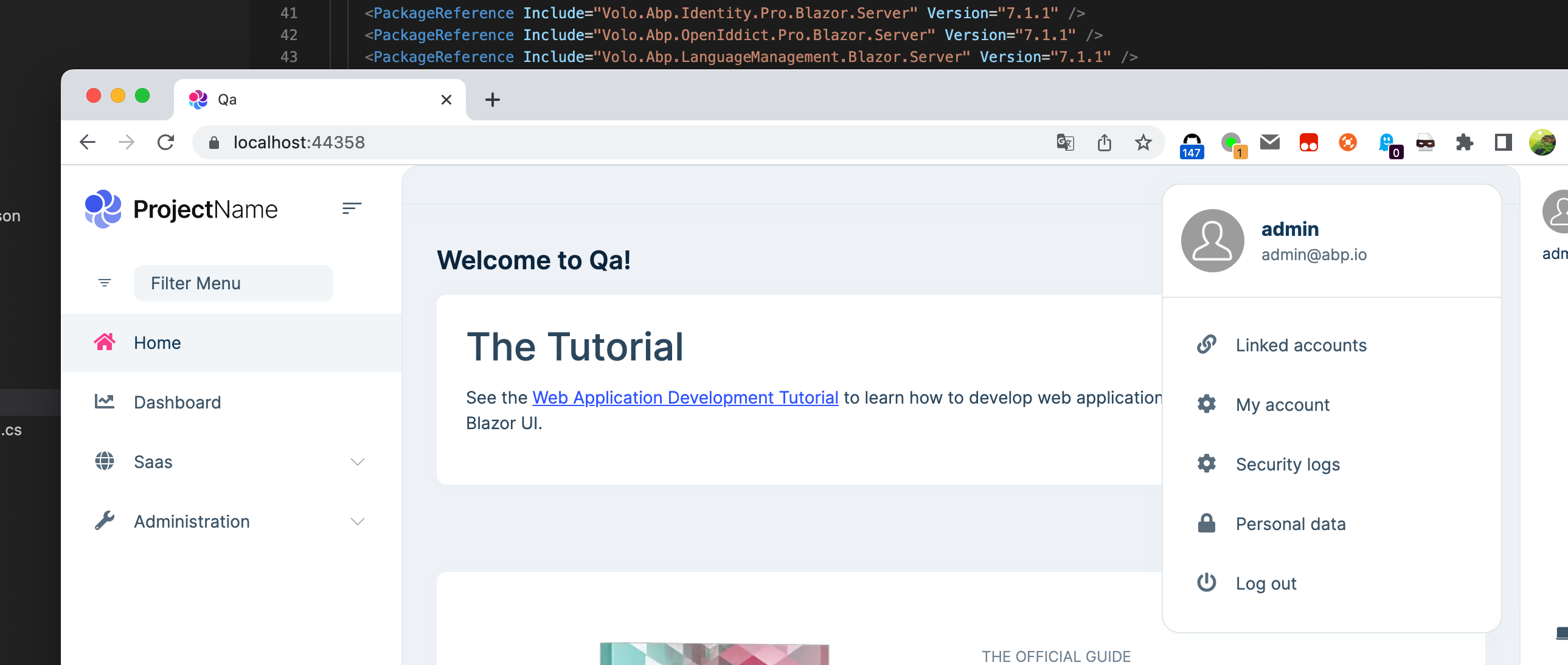Click the Filter Menu input field
The height and width of the screenshot is (665, 1568).
click(x=233, y=283)
